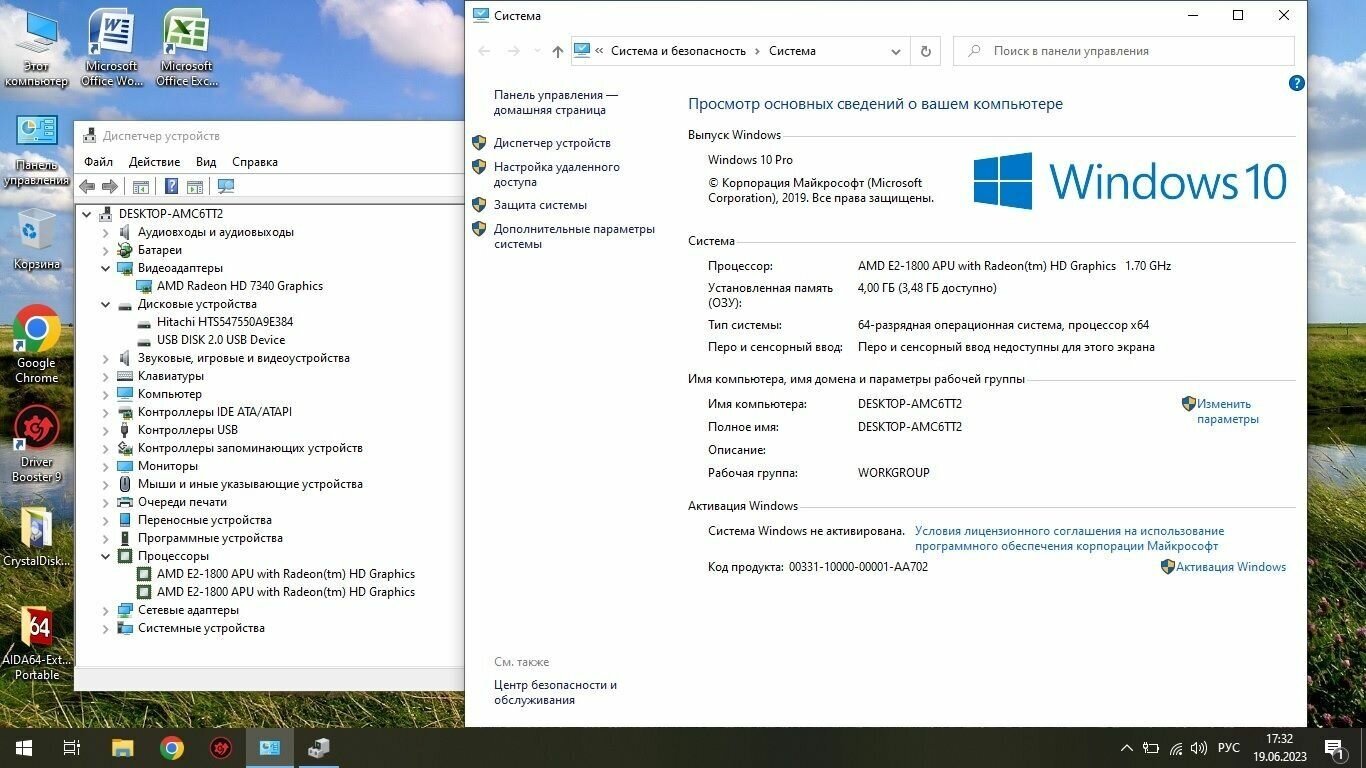Expand the Батареи node
The width and height of the screenshot is (1366, 768).
click(106, 250)
